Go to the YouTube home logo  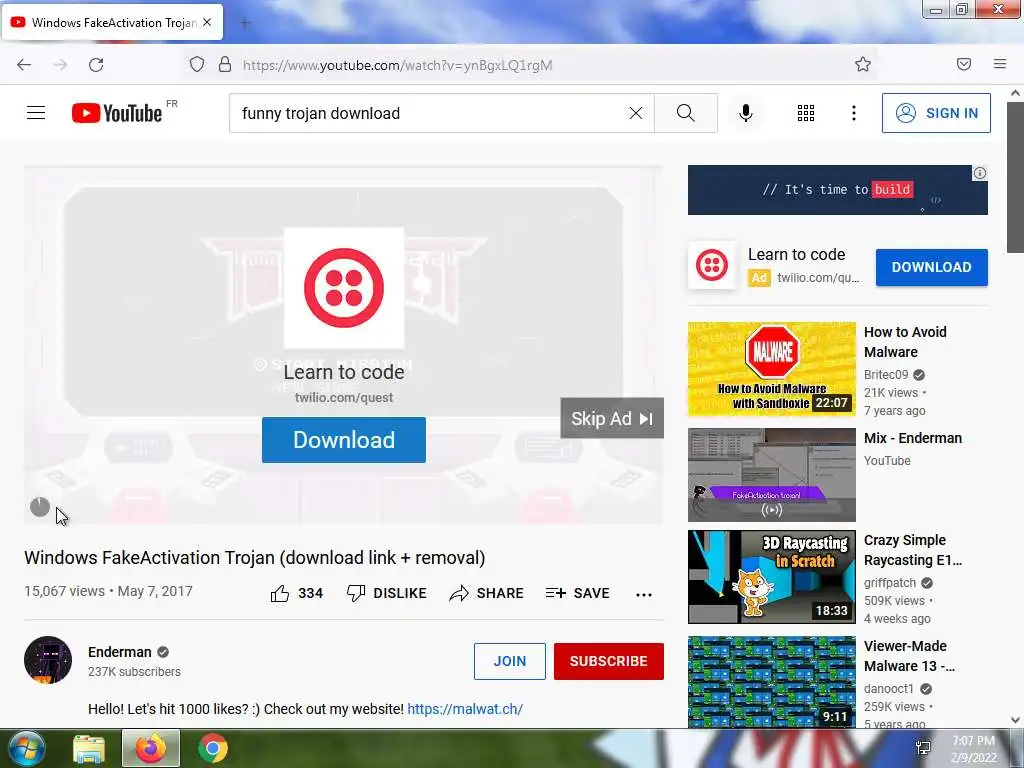117,113
